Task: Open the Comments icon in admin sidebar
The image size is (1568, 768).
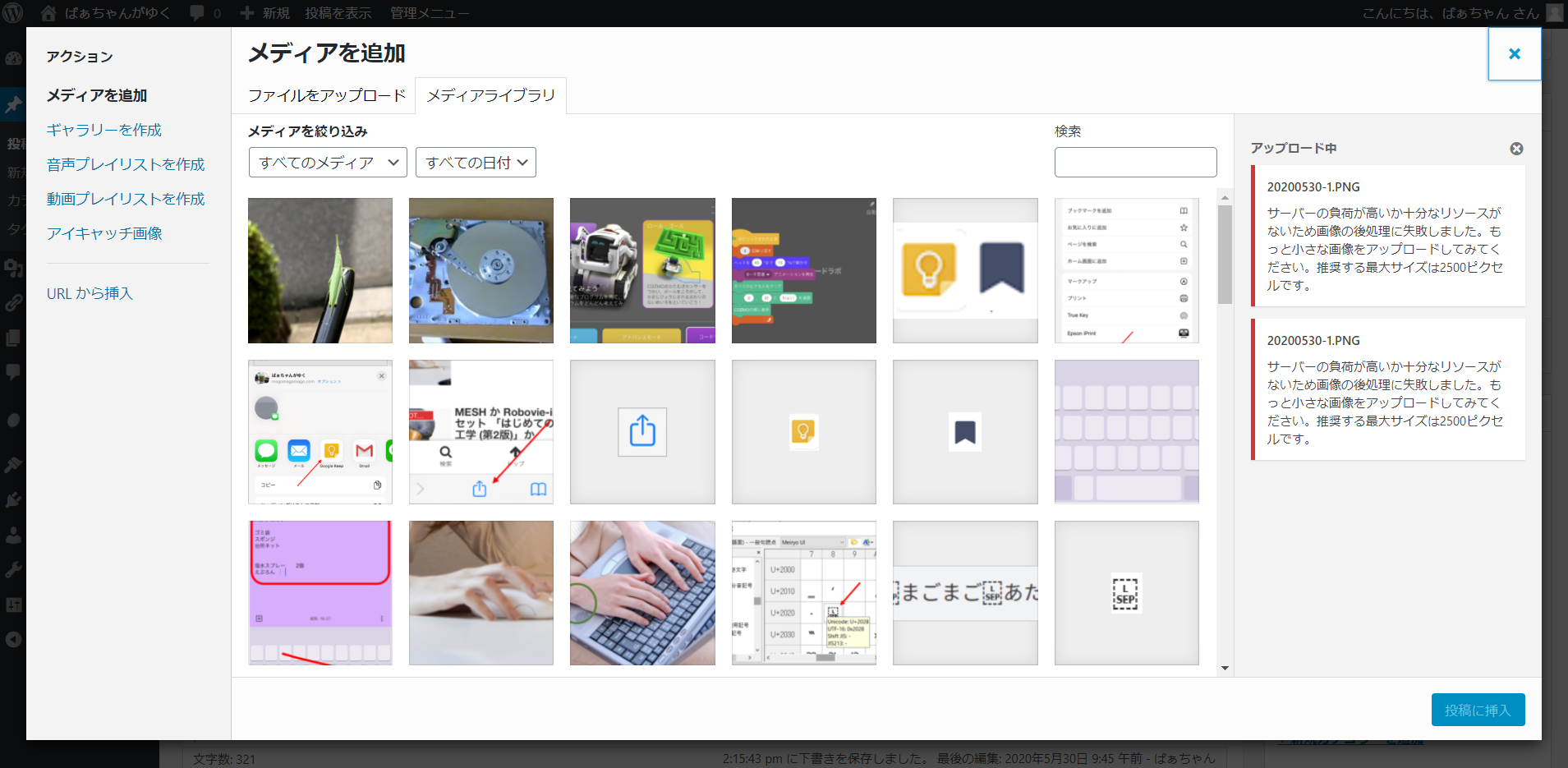Action: coord(13,372)
